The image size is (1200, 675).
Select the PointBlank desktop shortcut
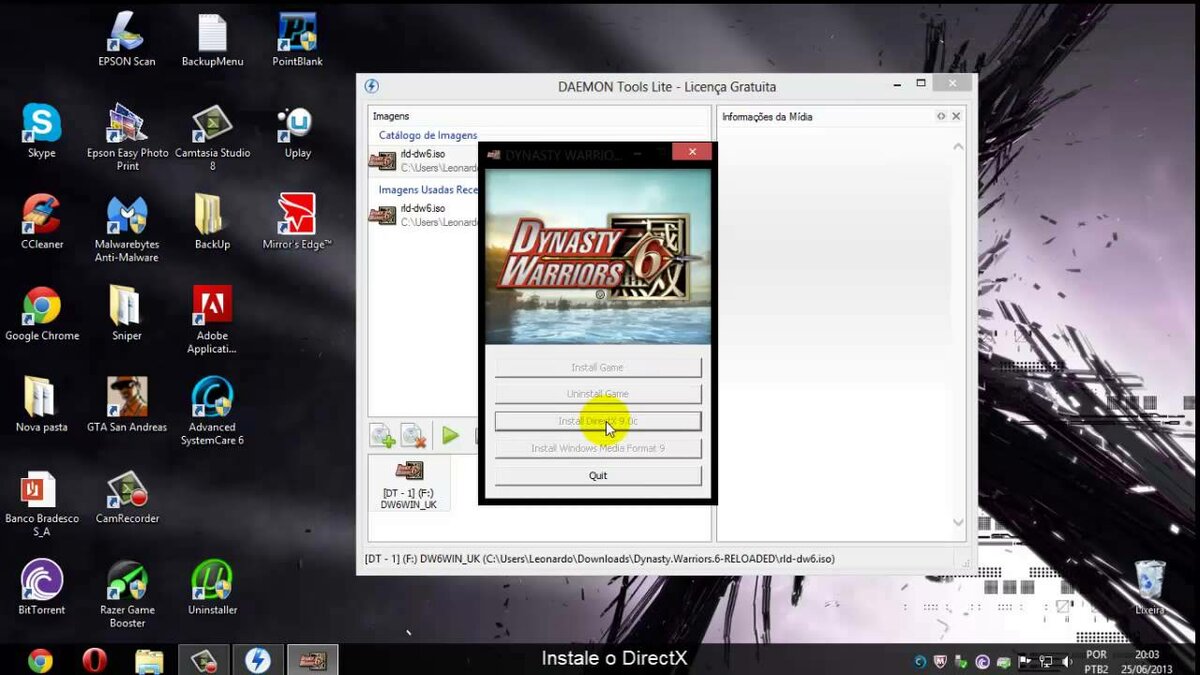tap(297, 40)
